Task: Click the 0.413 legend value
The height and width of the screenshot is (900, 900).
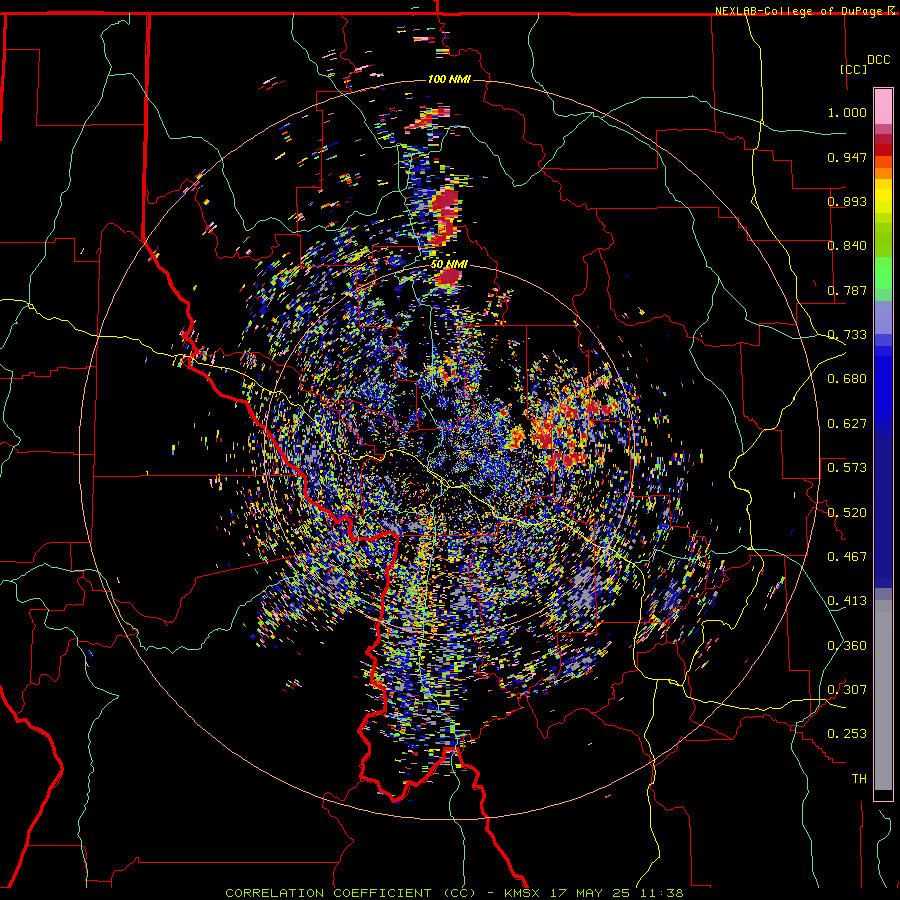Action: pyautogui.click(x=847, y=601)
